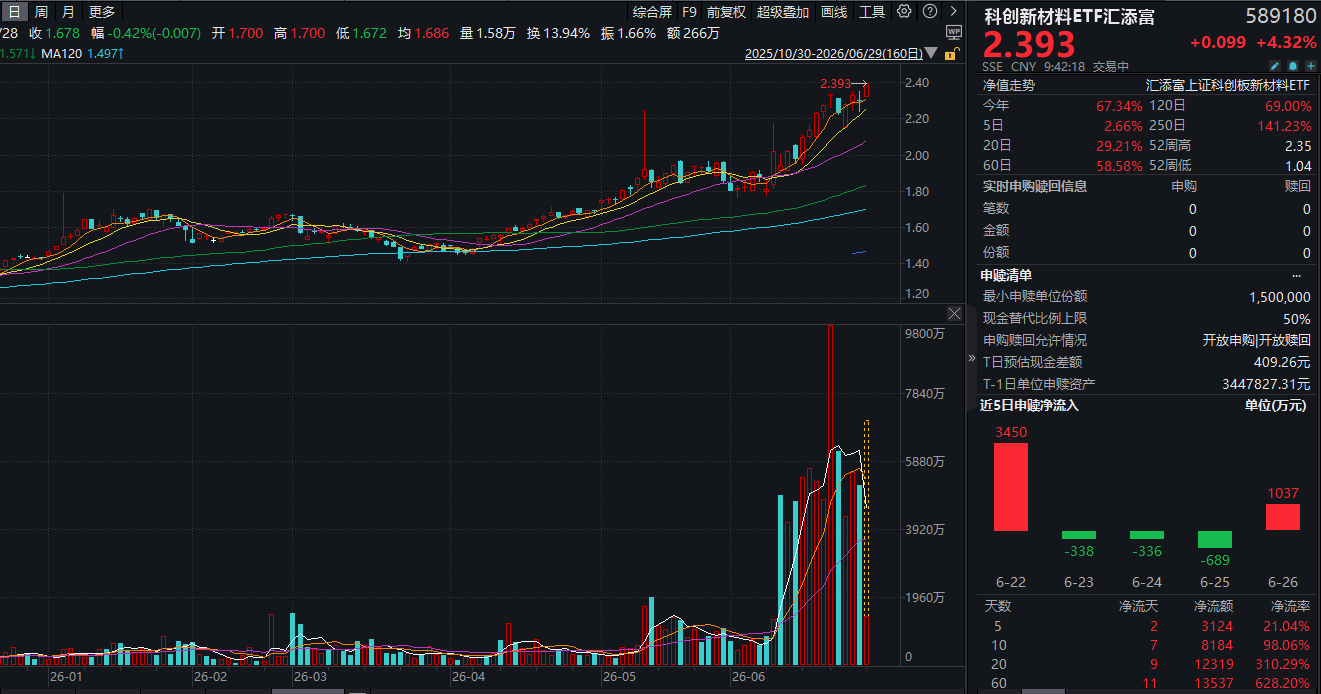Screen dimensions: 1321x694
Task: Click the green -338 bar for 6-23
Action: 1078,535
